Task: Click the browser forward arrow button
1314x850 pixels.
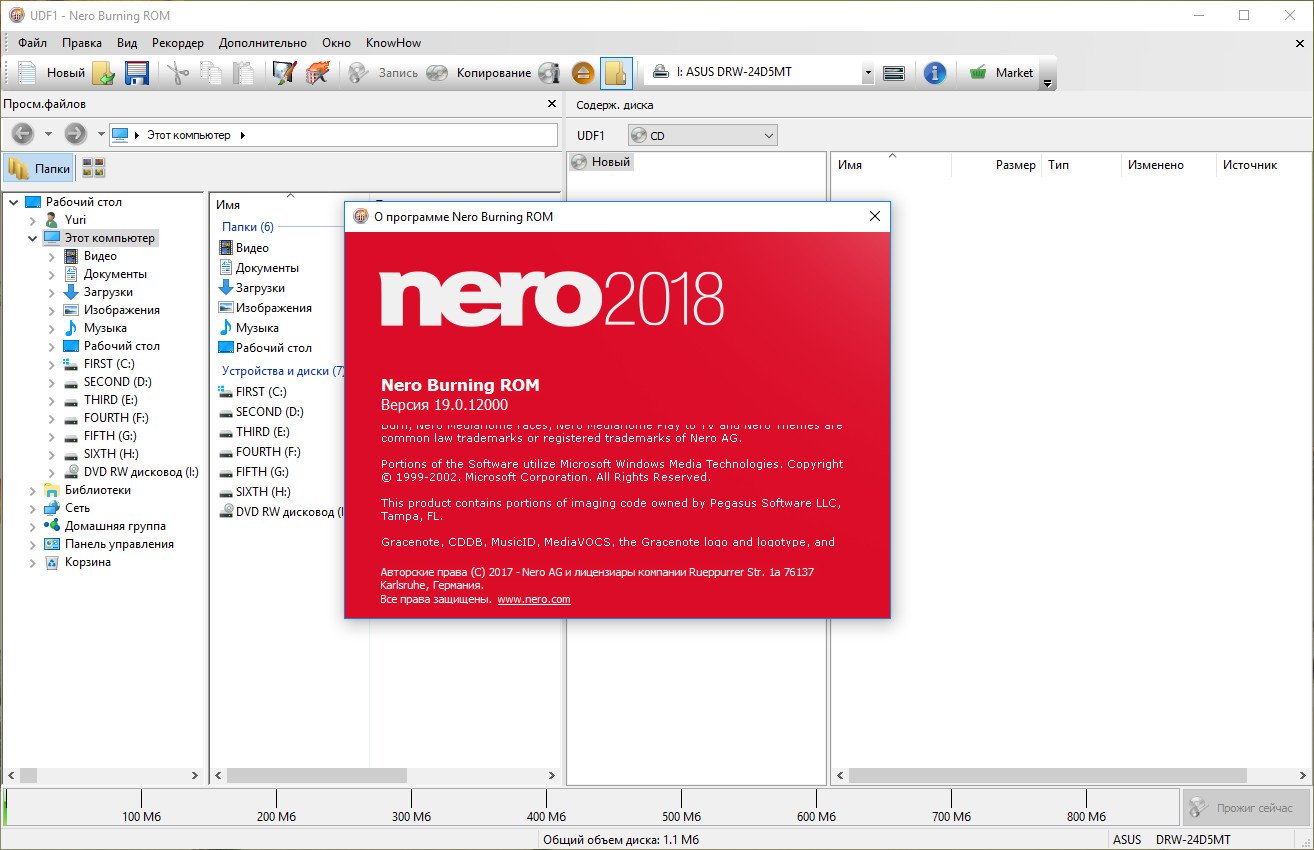Action: (x=76, y=134)
